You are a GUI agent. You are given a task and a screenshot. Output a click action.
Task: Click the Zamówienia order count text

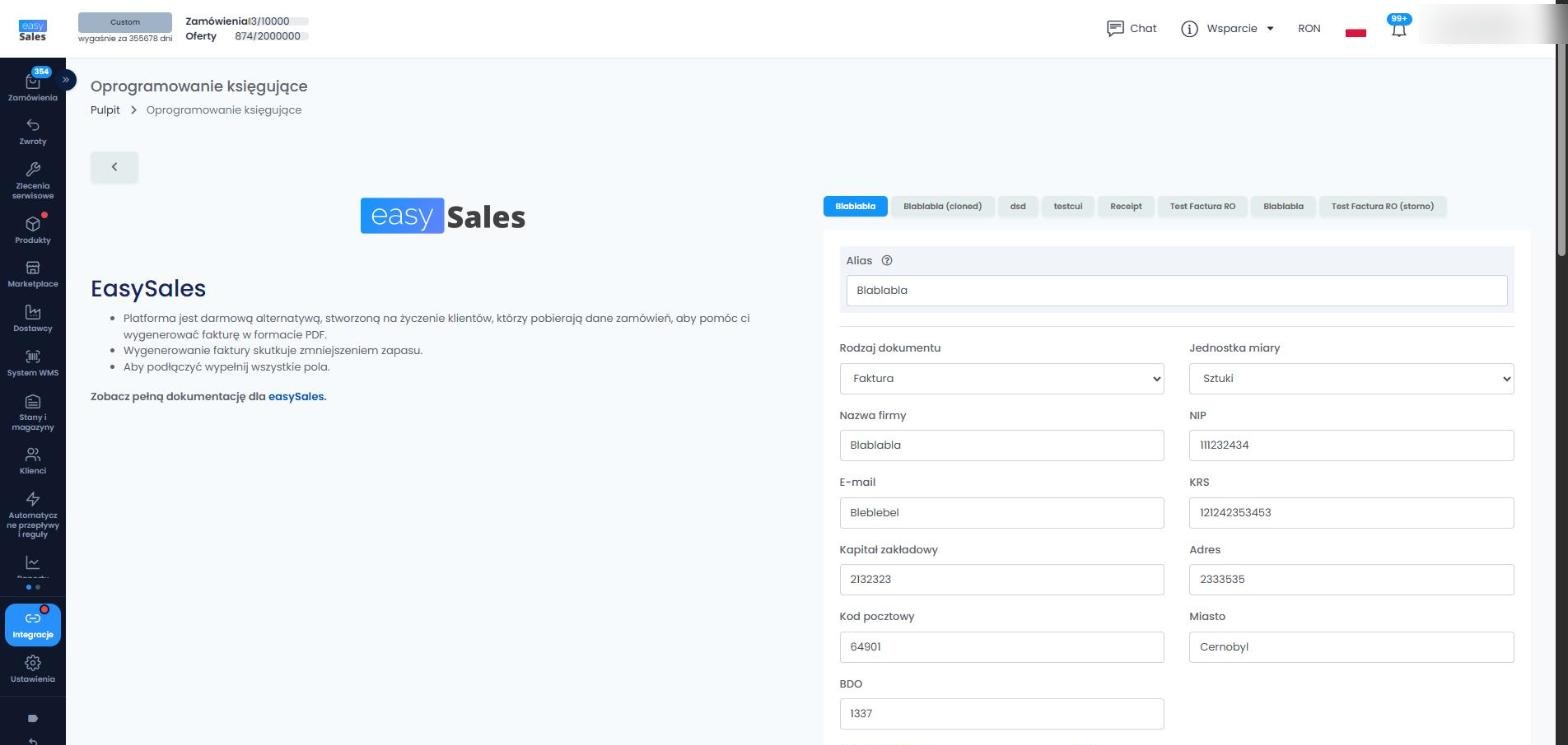coord(246,21)
